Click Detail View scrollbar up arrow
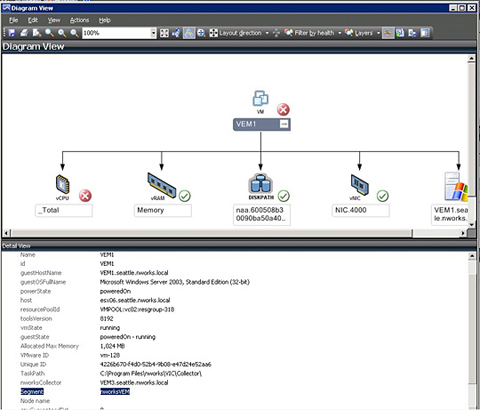This screenshot has width=480, height=410. pyautogui.click(x=472, y=256)
